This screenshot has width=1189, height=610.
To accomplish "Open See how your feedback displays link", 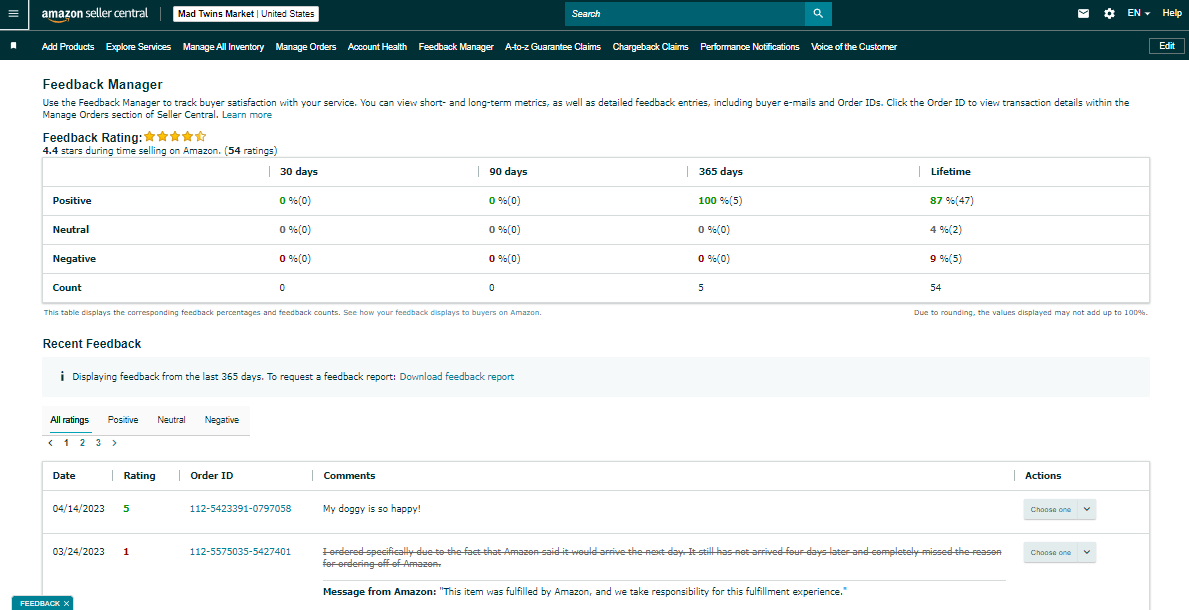I will click(442, 313).
